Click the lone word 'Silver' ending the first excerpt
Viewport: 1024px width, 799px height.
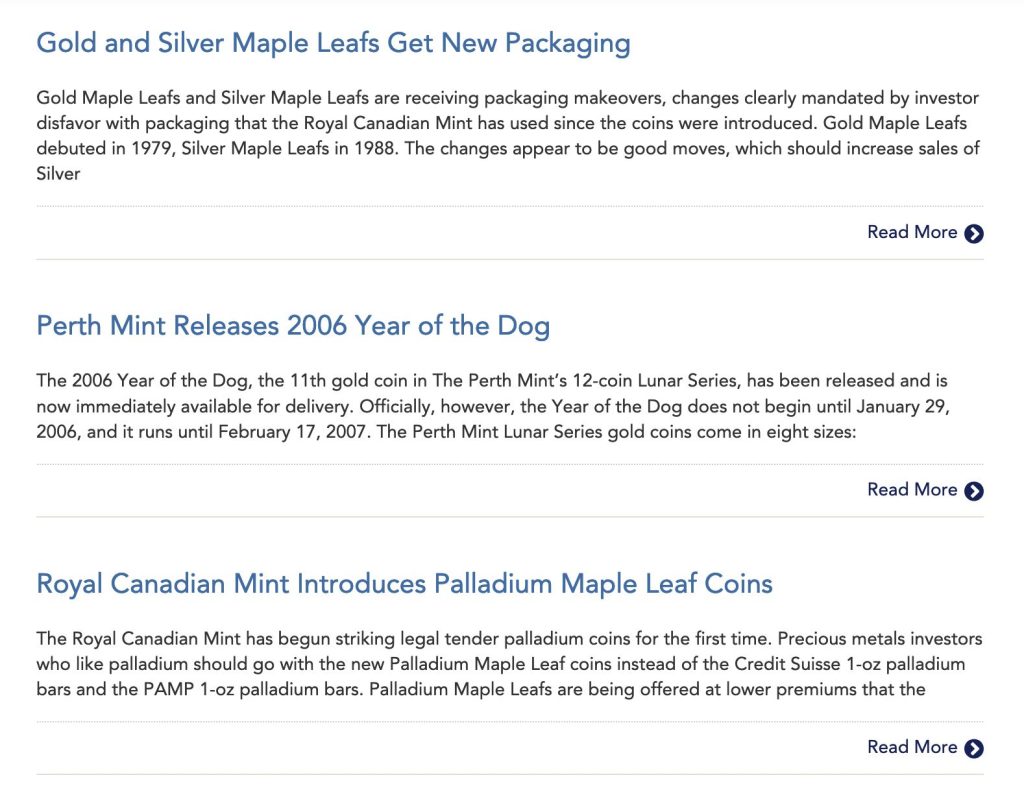tap(58, 174)
